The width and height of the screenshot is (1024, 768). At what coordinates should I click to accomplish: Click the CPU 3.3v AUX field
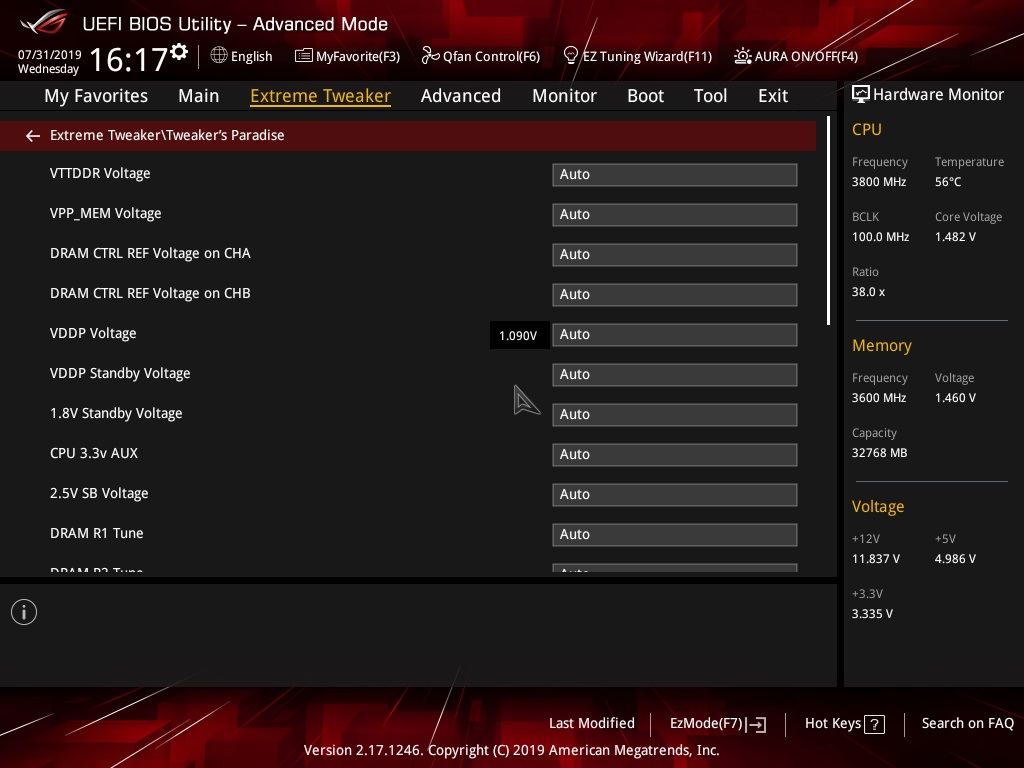(675, 455)
